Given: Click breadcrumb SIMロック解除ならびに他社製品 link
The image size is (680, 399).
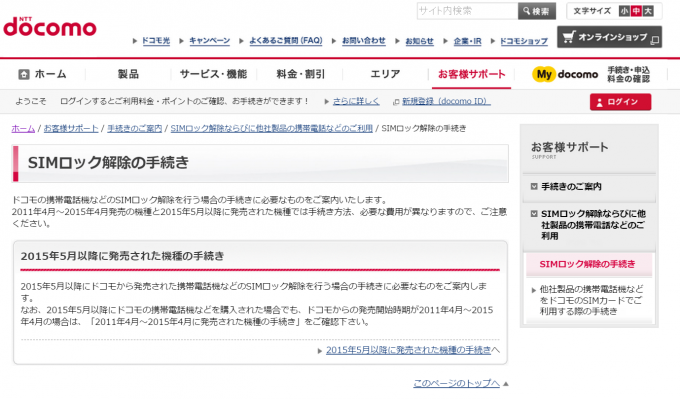Looking at the screenshot, I should [271, 128].
